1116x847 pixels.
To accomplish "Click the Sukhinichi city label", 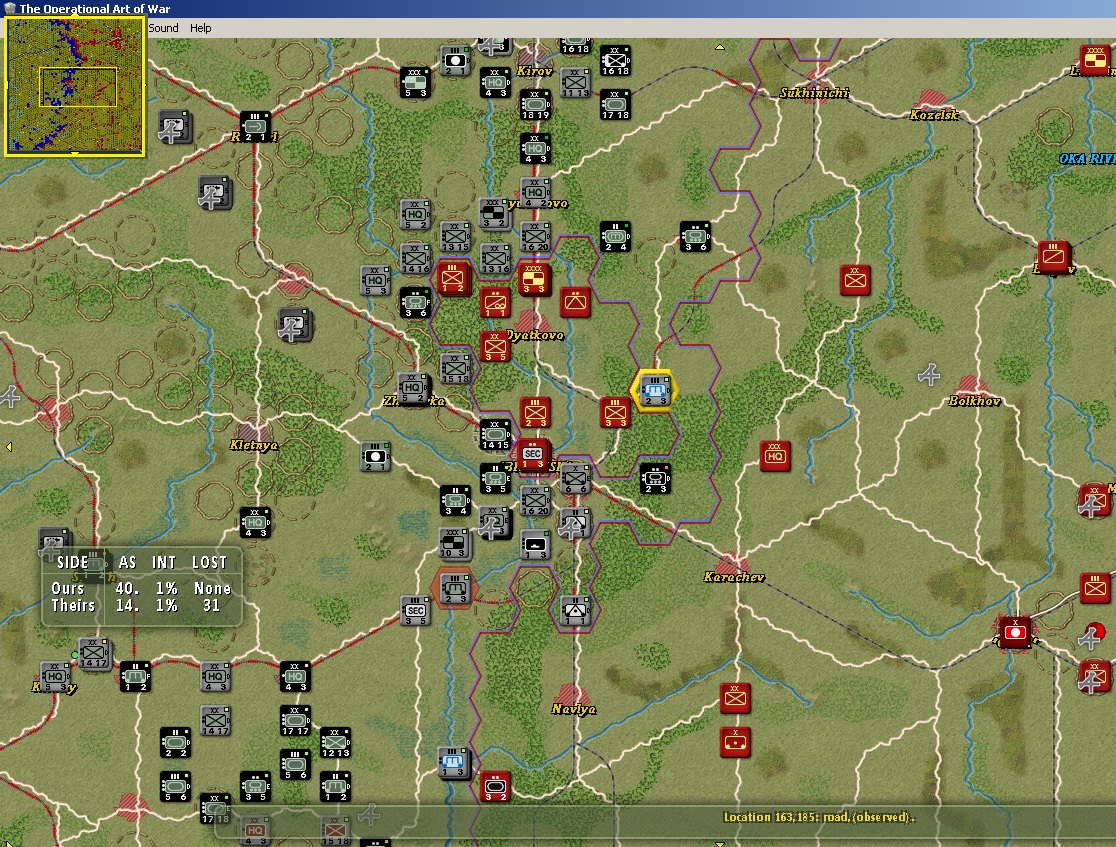I will (814, 93).
